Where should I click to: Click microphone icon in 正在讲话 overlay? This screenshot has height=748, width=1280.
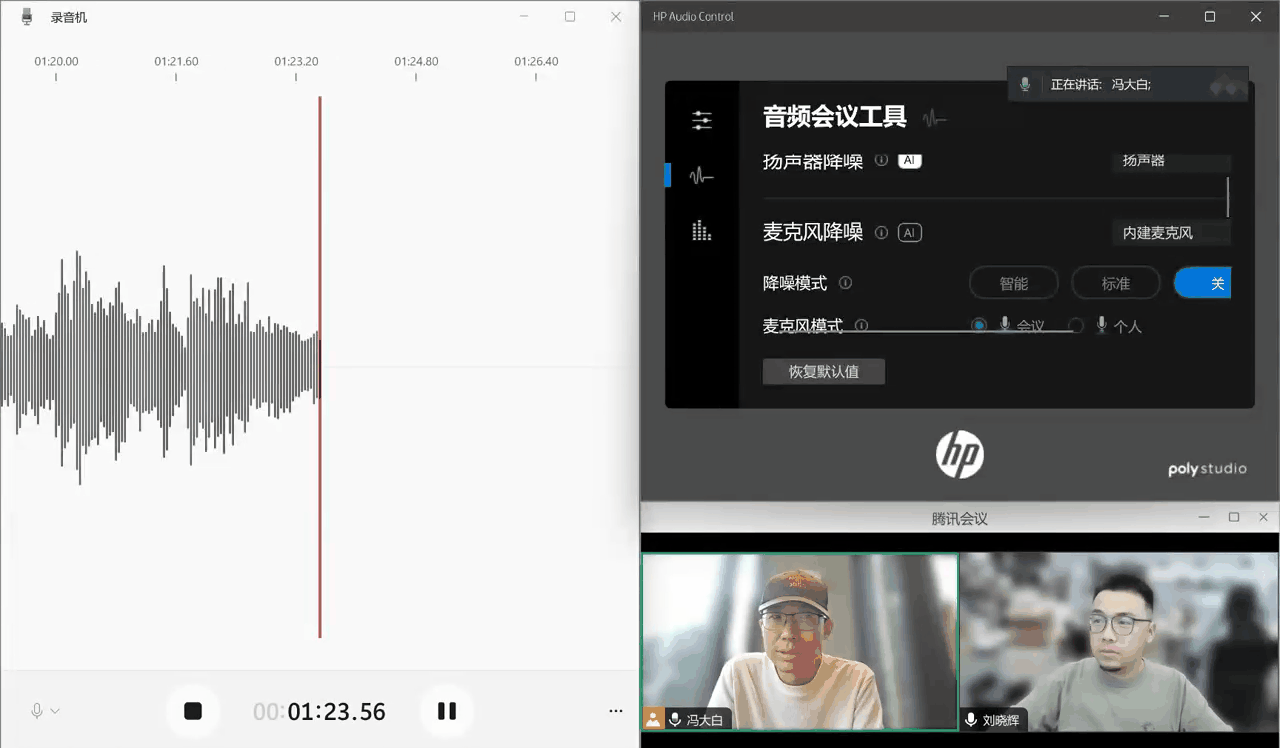coord(1025,85)
